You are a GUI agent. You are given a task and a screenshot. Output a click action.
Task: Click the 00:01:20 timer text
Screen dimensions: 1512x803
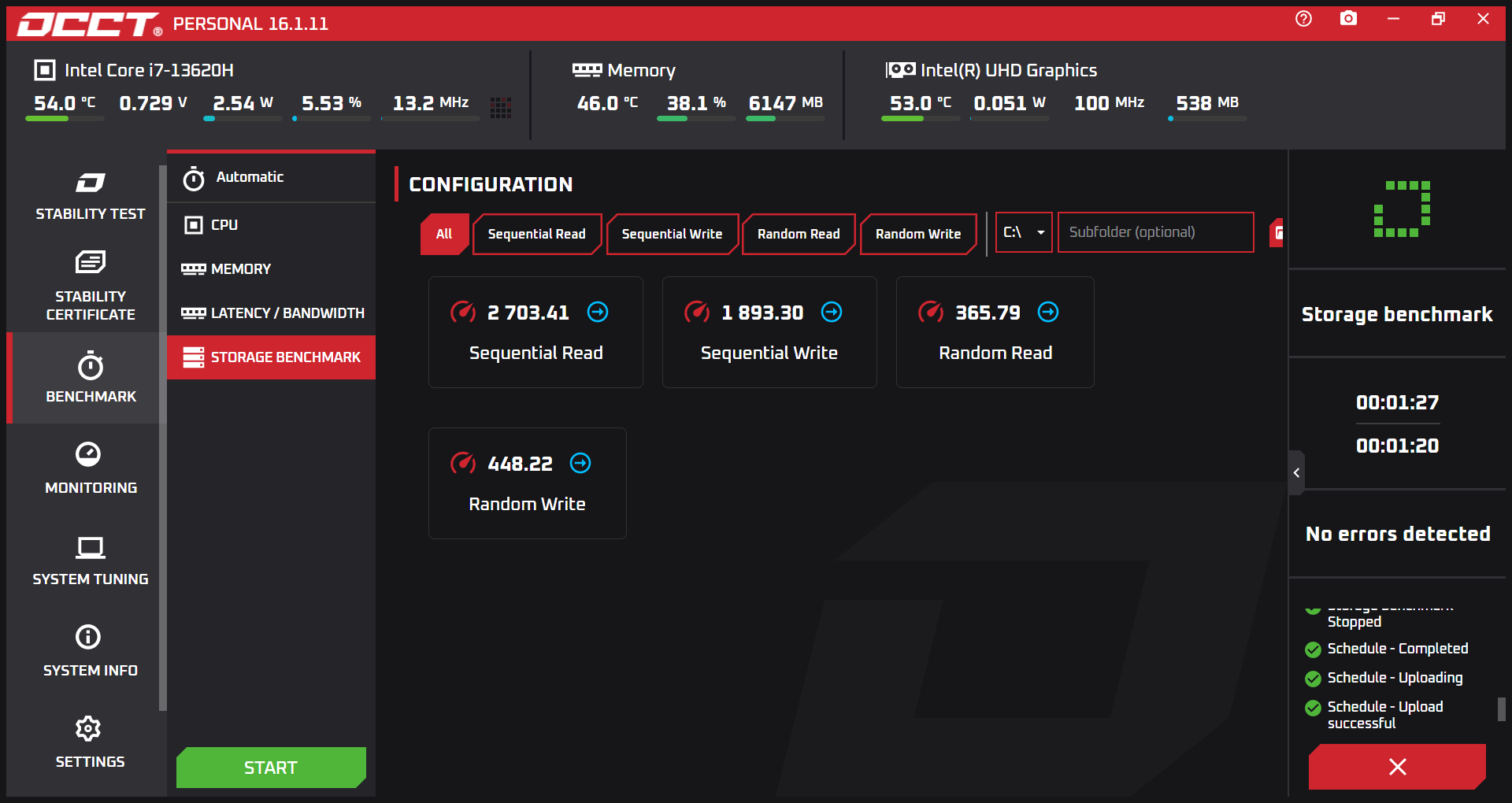pos(1397,446)
